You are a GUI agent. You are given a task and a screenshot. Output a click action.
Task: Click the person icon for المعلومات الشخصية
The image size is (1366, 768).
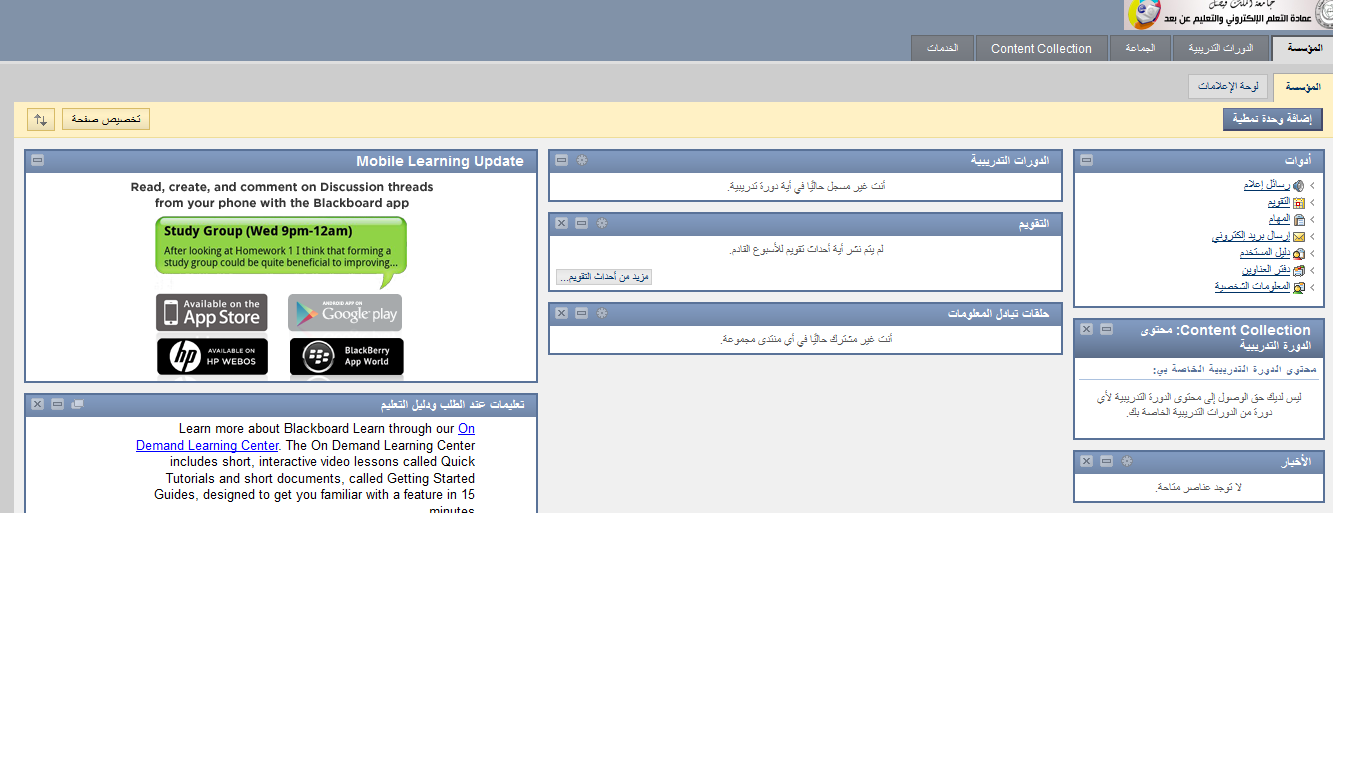[1299, 287]
